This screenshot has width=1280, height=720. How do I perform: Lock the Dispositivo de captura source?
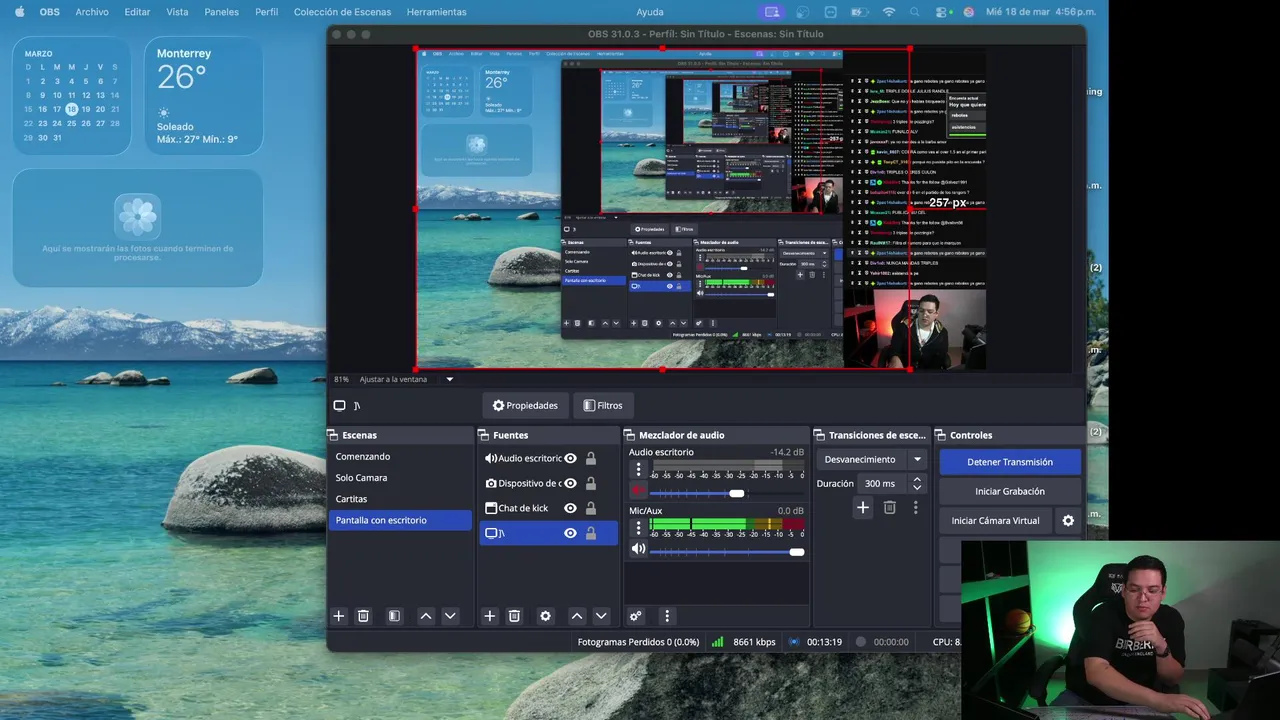point(591,483)
